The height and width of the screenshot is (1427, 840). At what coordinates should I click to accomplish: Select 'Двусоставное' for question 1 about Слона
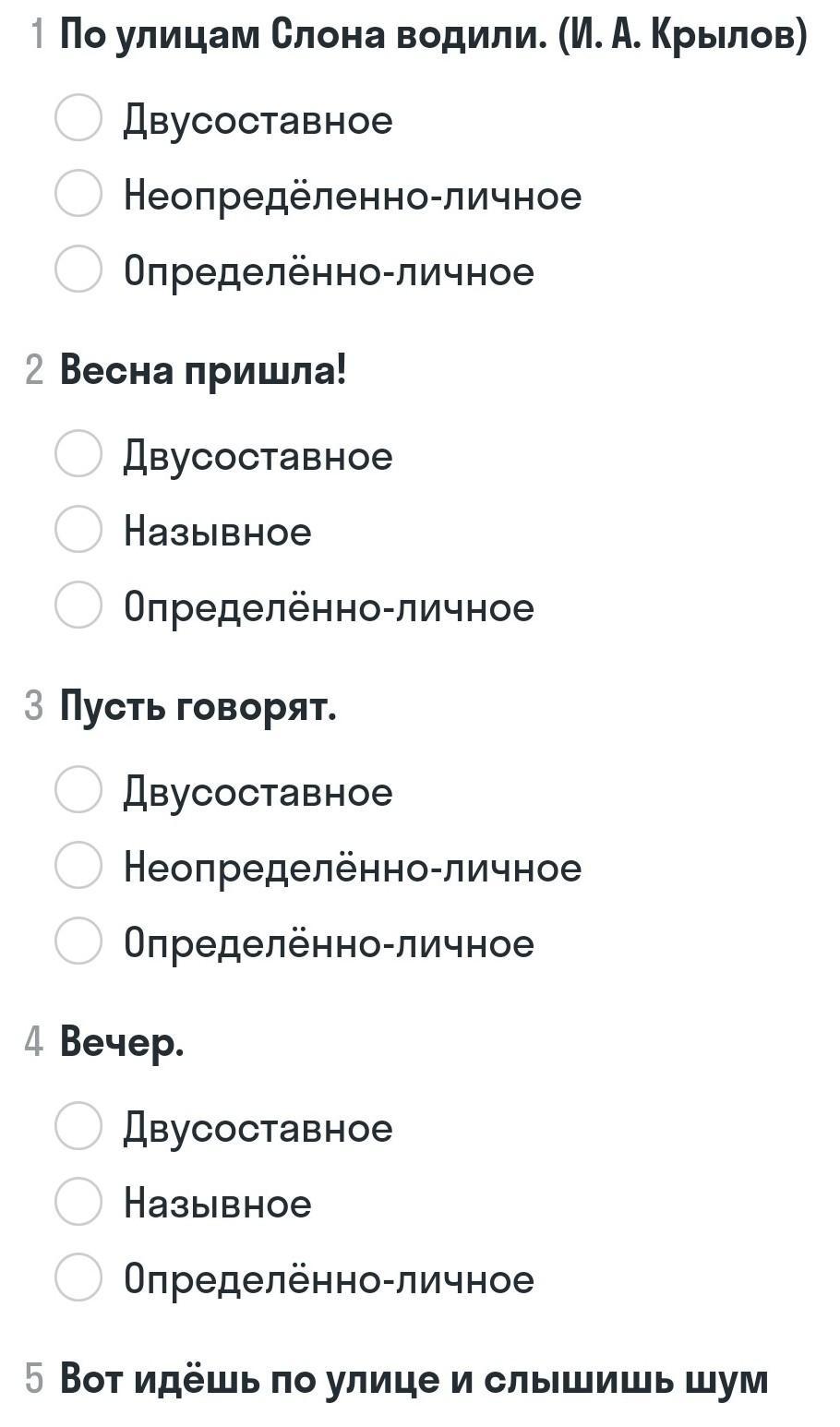pyautogui.click(x=78, y=119)
